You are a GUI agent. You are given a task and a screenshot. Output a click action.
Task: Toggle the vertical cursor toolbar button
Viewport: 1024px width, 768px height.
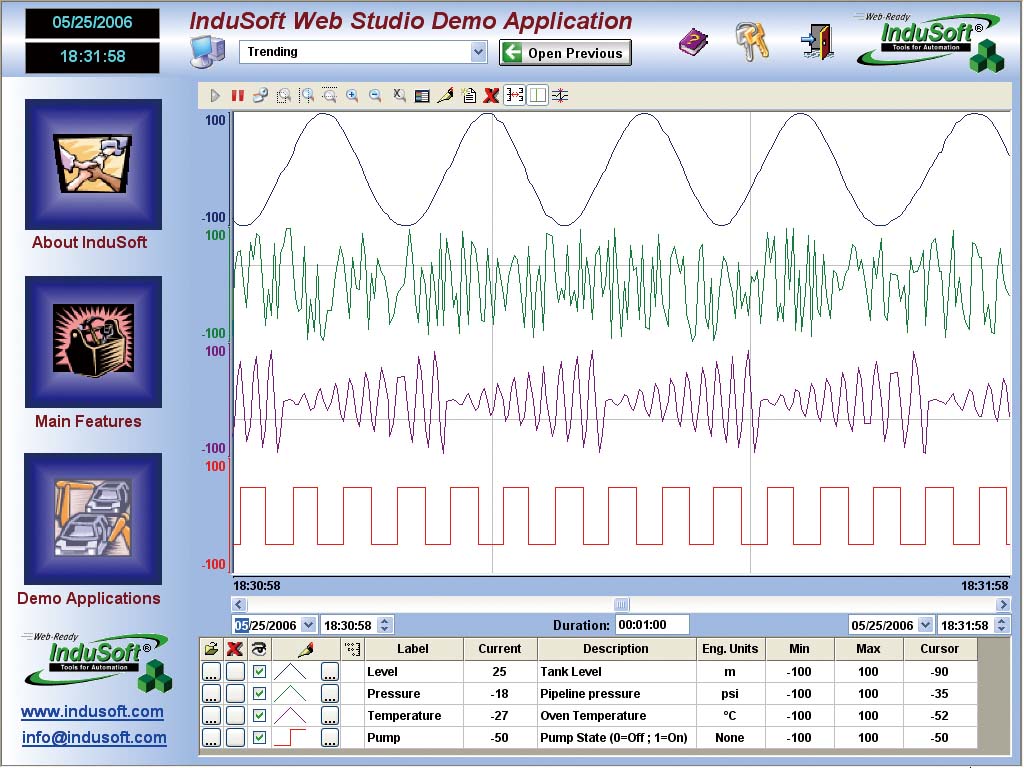(537, 96)
